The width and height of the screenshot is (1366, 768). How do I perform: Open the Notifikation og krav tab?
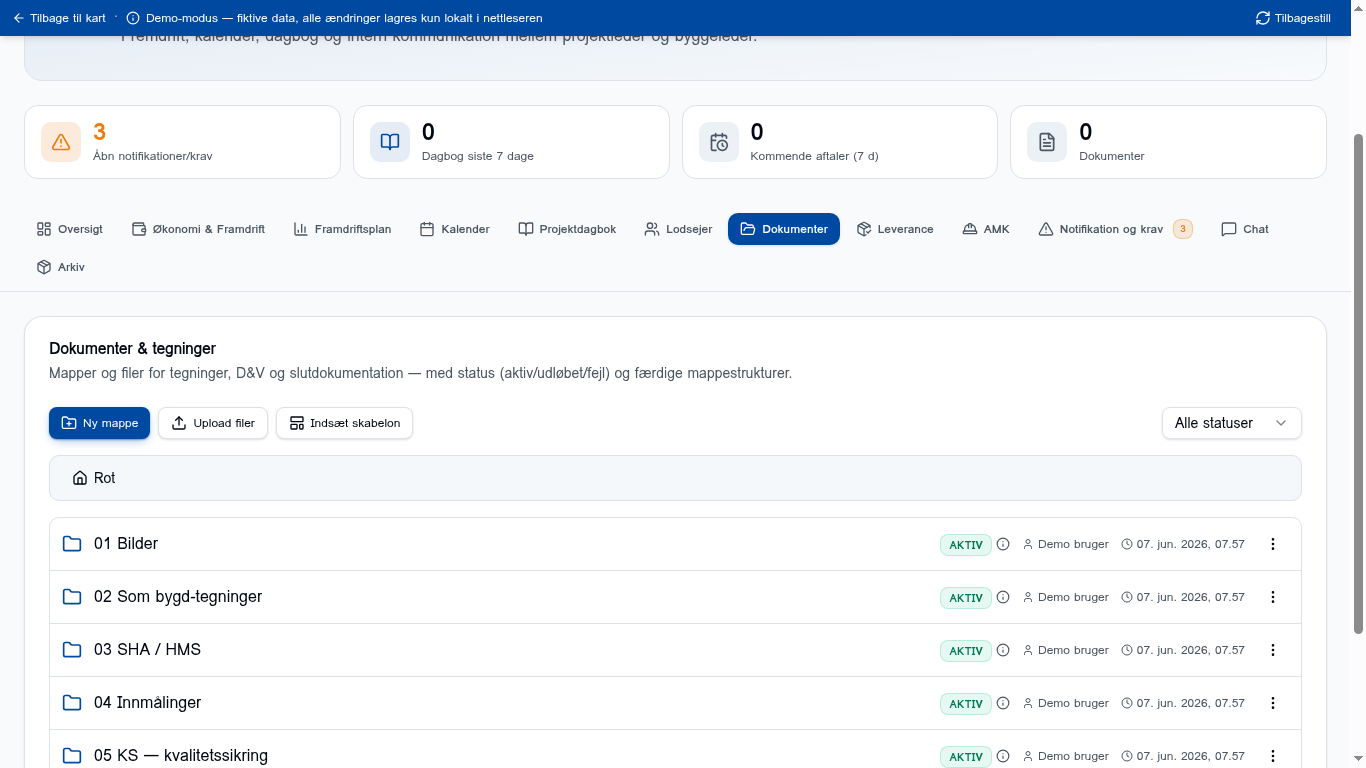(1115, 229)
